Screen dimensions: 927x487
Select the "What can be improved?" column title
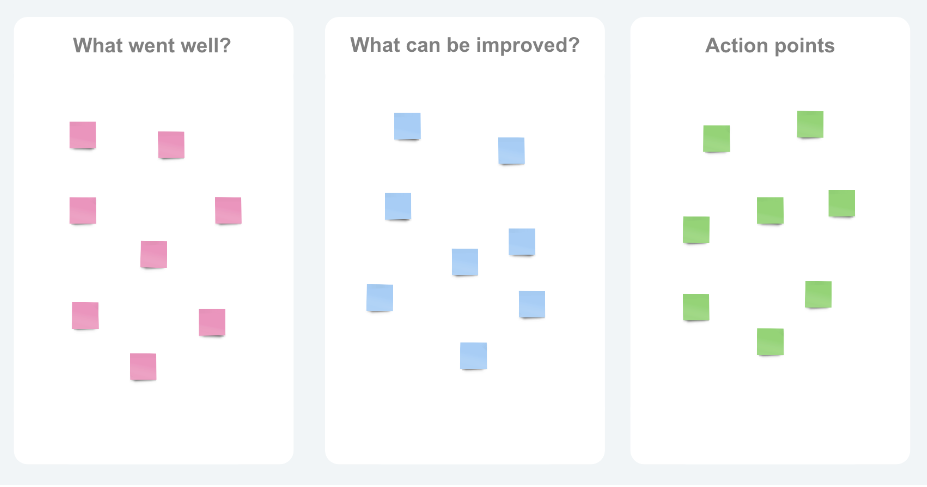464,46
